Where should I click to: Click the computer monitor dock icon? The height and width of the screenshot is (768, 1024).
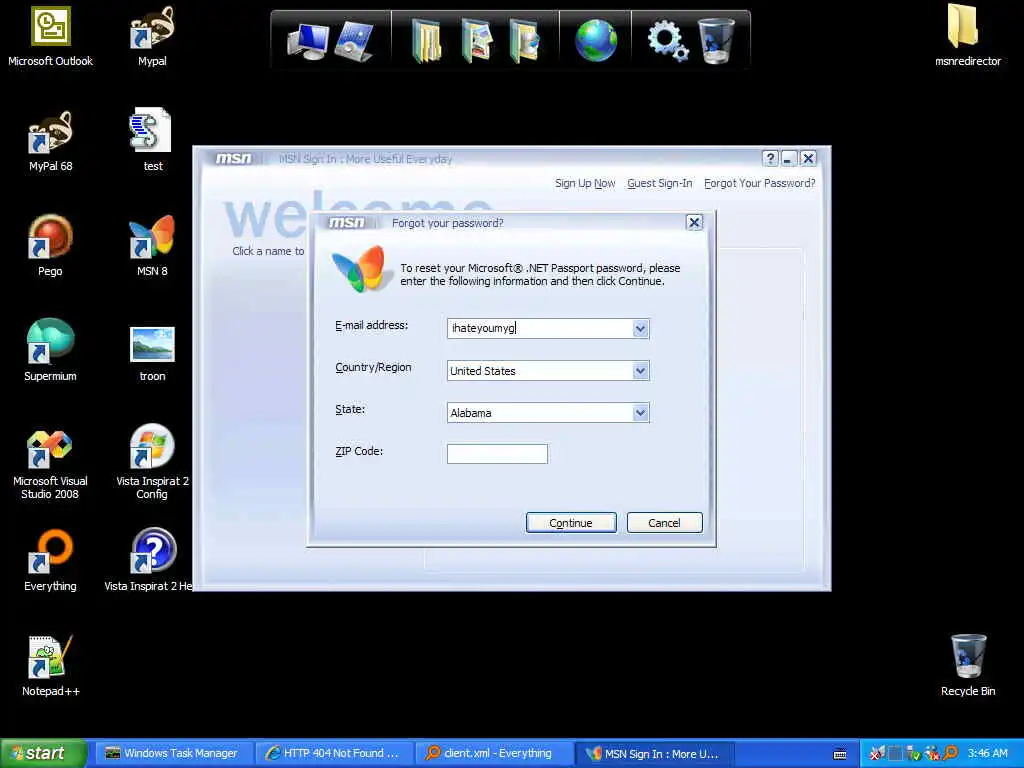coord(308,41)
